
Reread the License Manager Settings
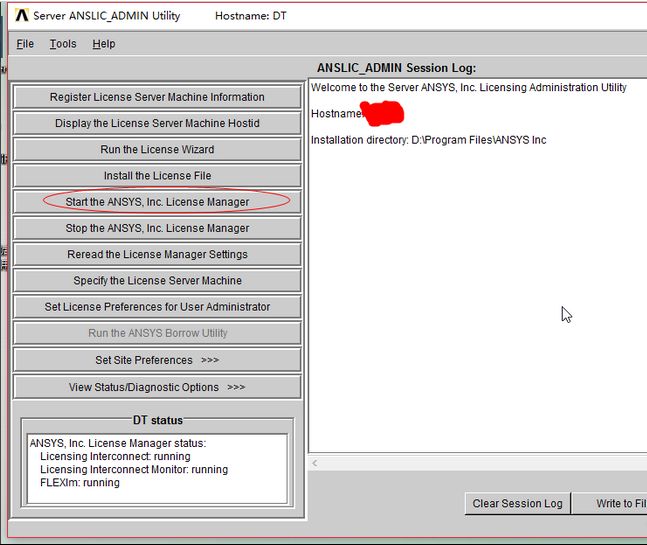click(157, 254)
